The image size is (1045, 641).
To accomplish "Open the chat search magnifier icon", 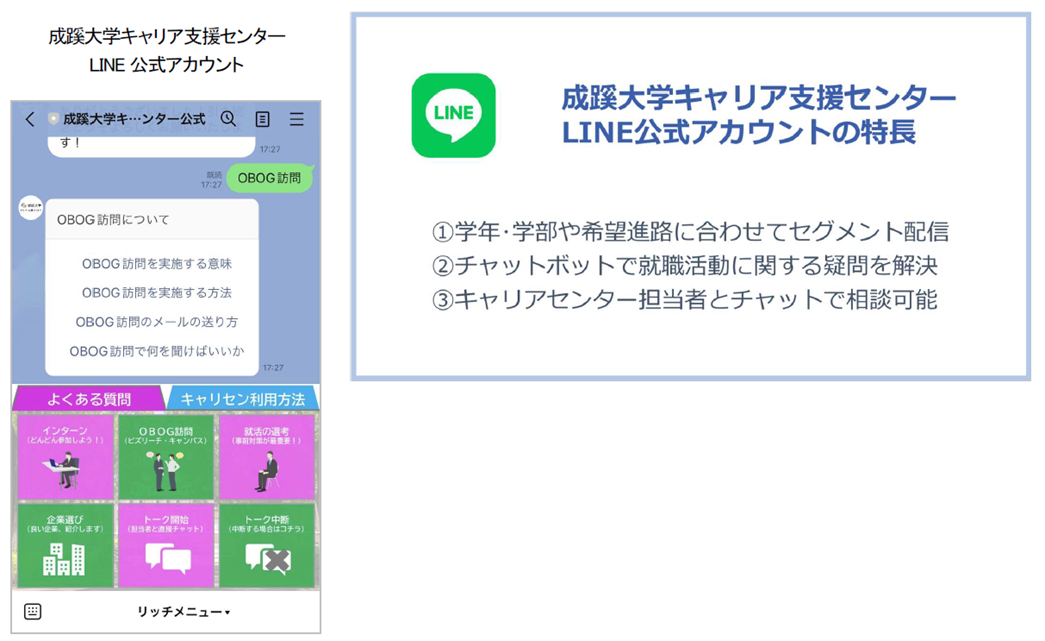I will (229, 119).
